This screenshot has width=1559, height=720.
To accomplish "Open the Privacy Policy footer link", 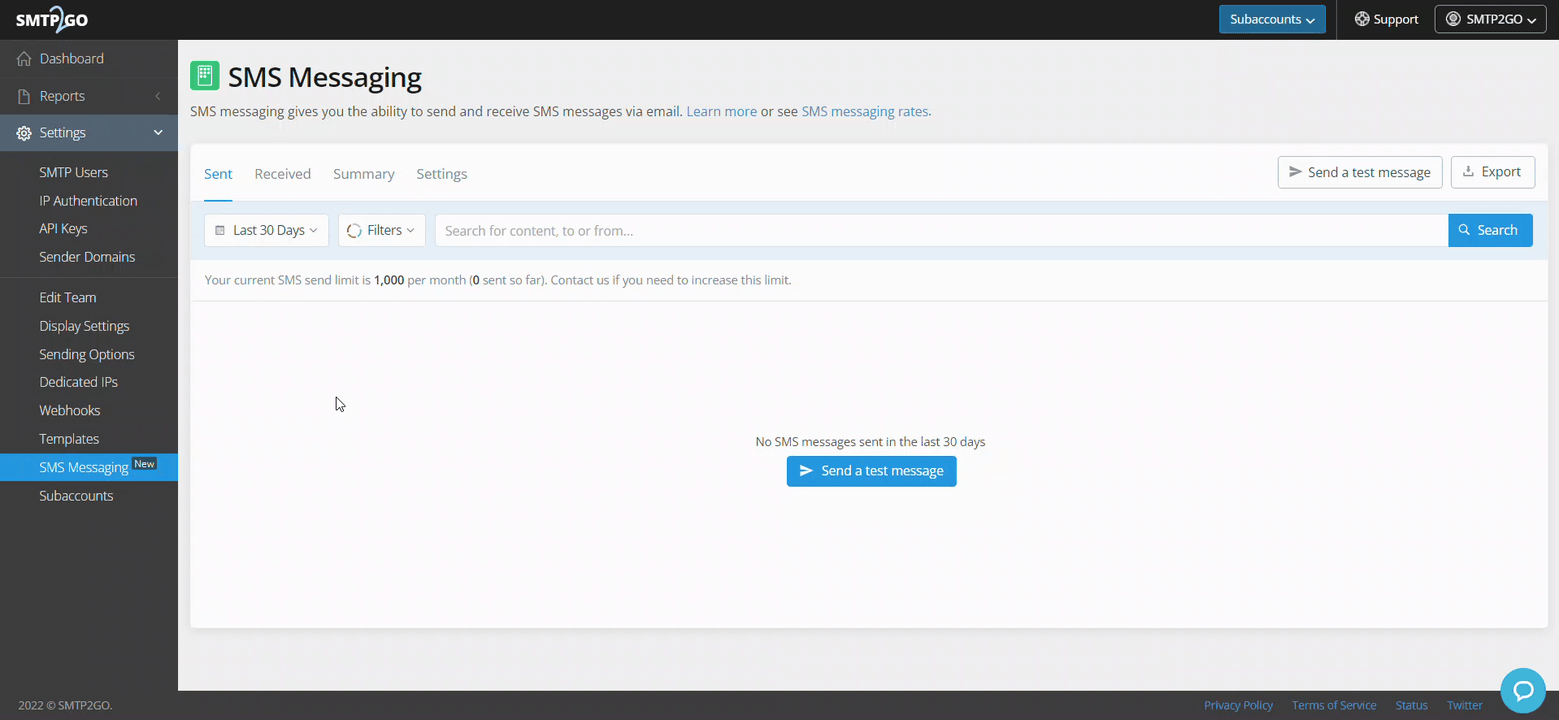I will tap(1238, 705).
